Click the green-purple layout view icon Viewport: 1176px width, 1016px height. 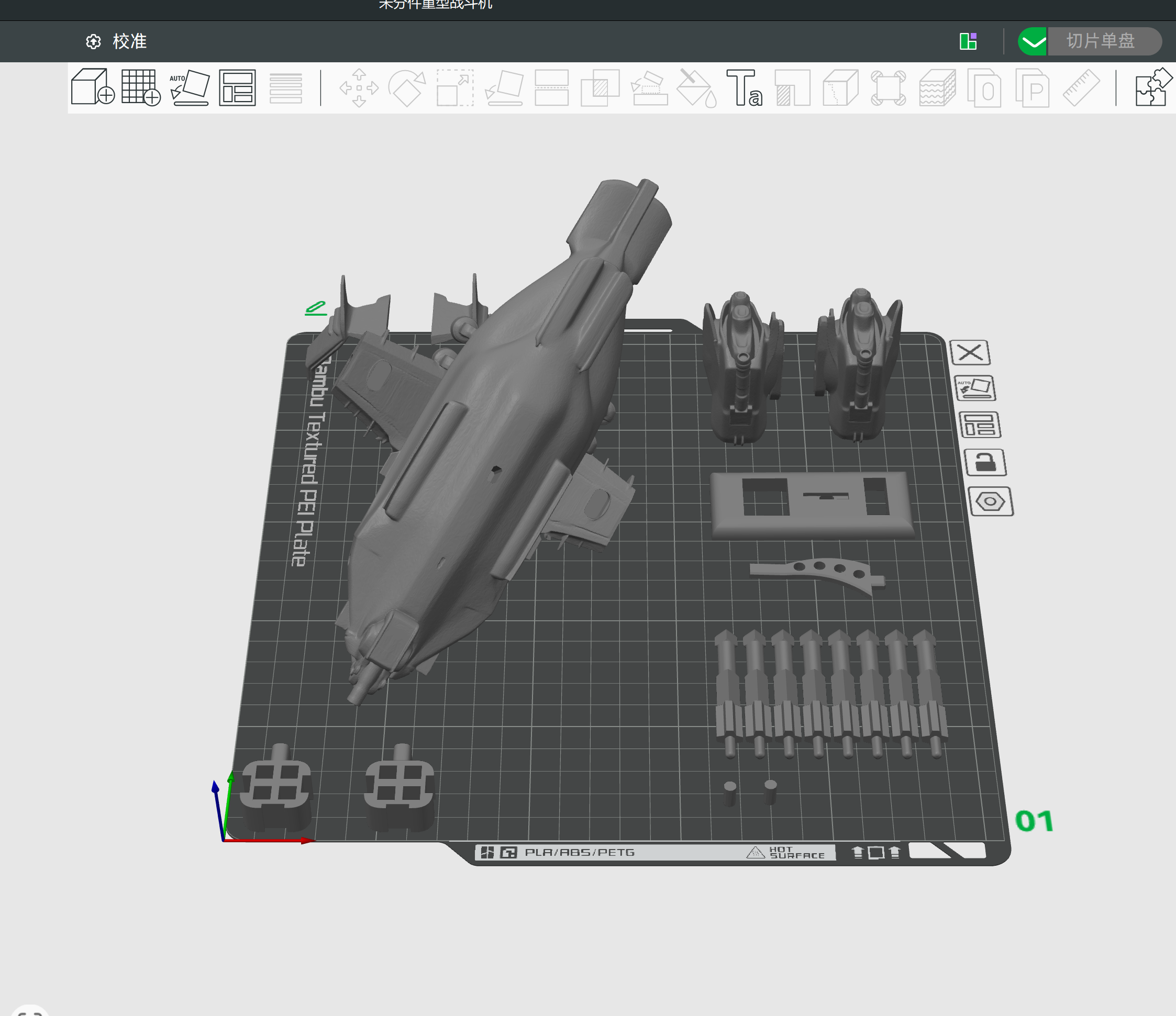point(968,41)
